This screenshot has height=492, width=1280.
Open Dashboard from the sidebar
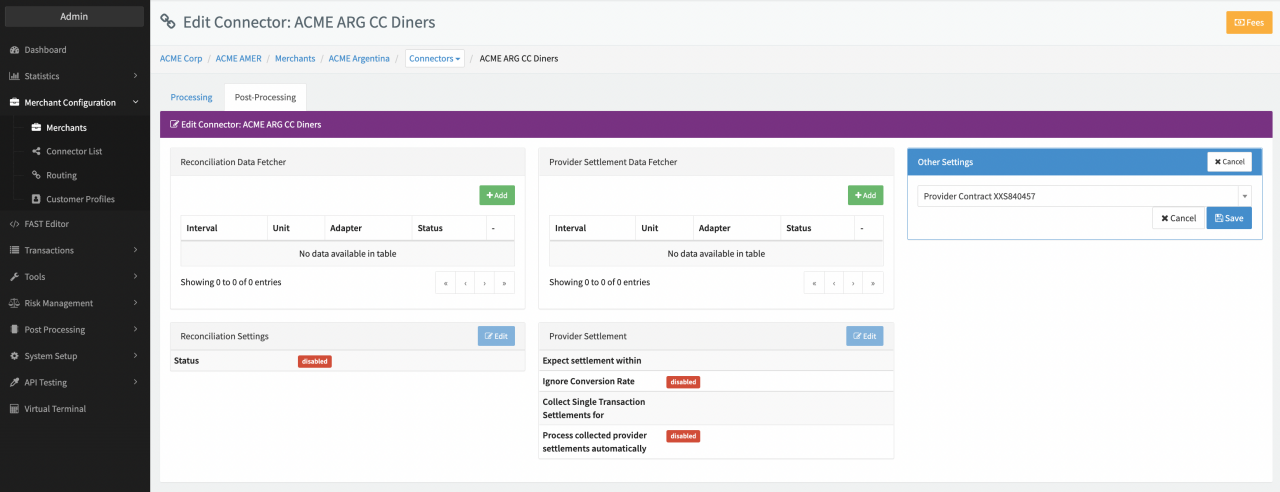(x=45, y=50)
